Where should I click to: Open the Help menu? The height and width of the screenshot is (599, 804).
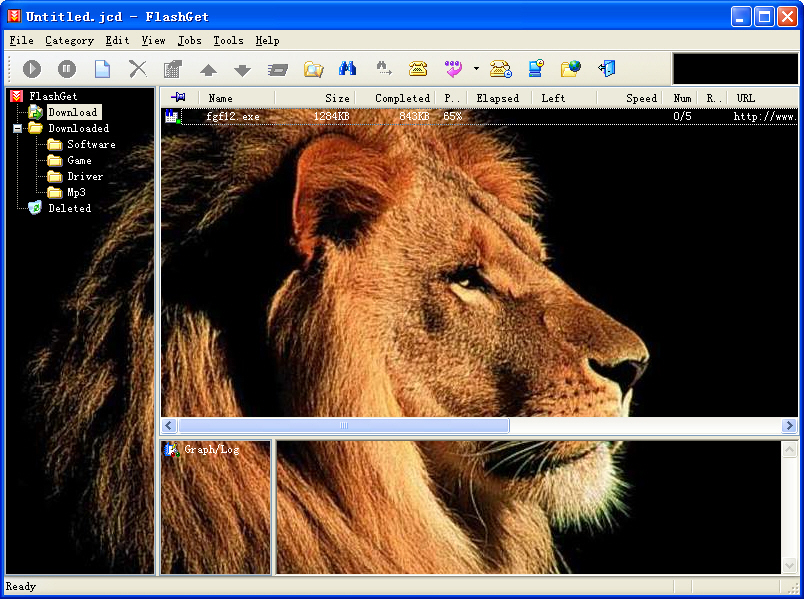pyautogui.click(x=267, y=41)
